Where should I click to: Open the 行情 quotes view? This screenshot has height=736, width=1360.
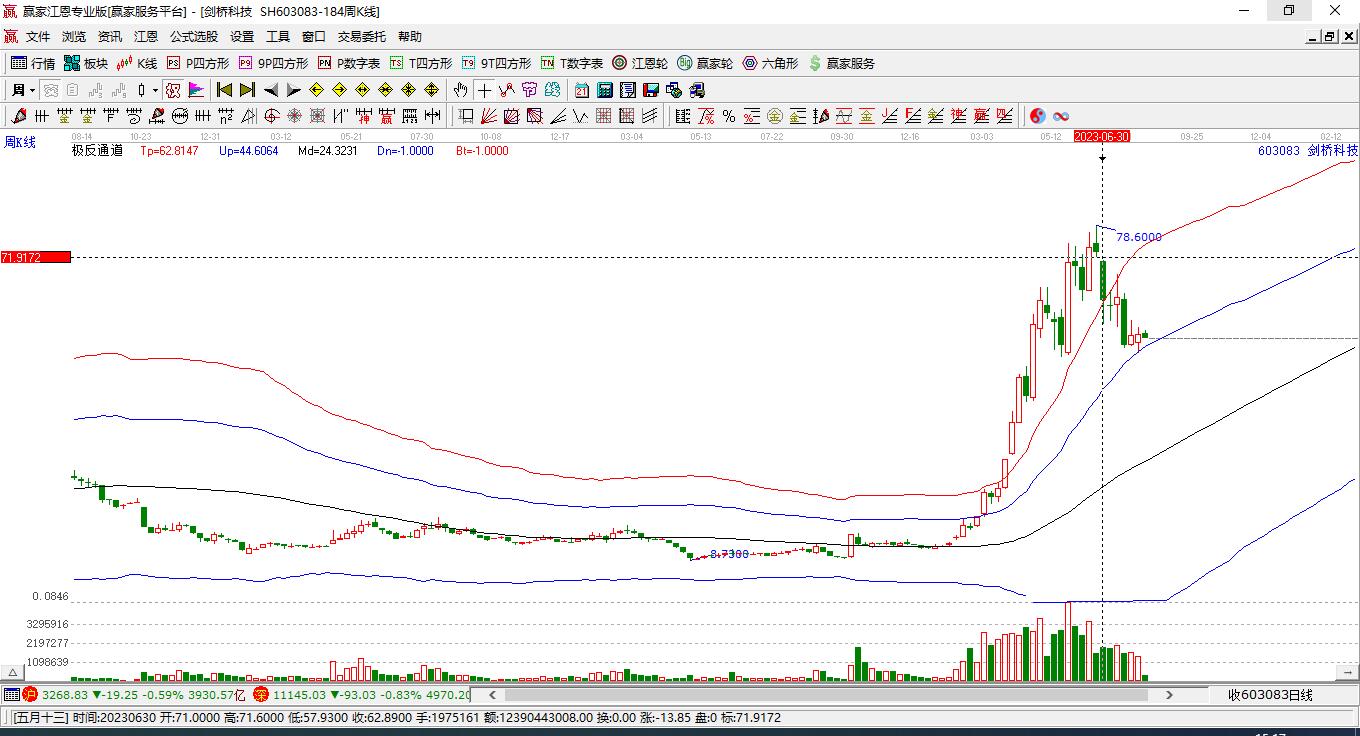(33, 63)
